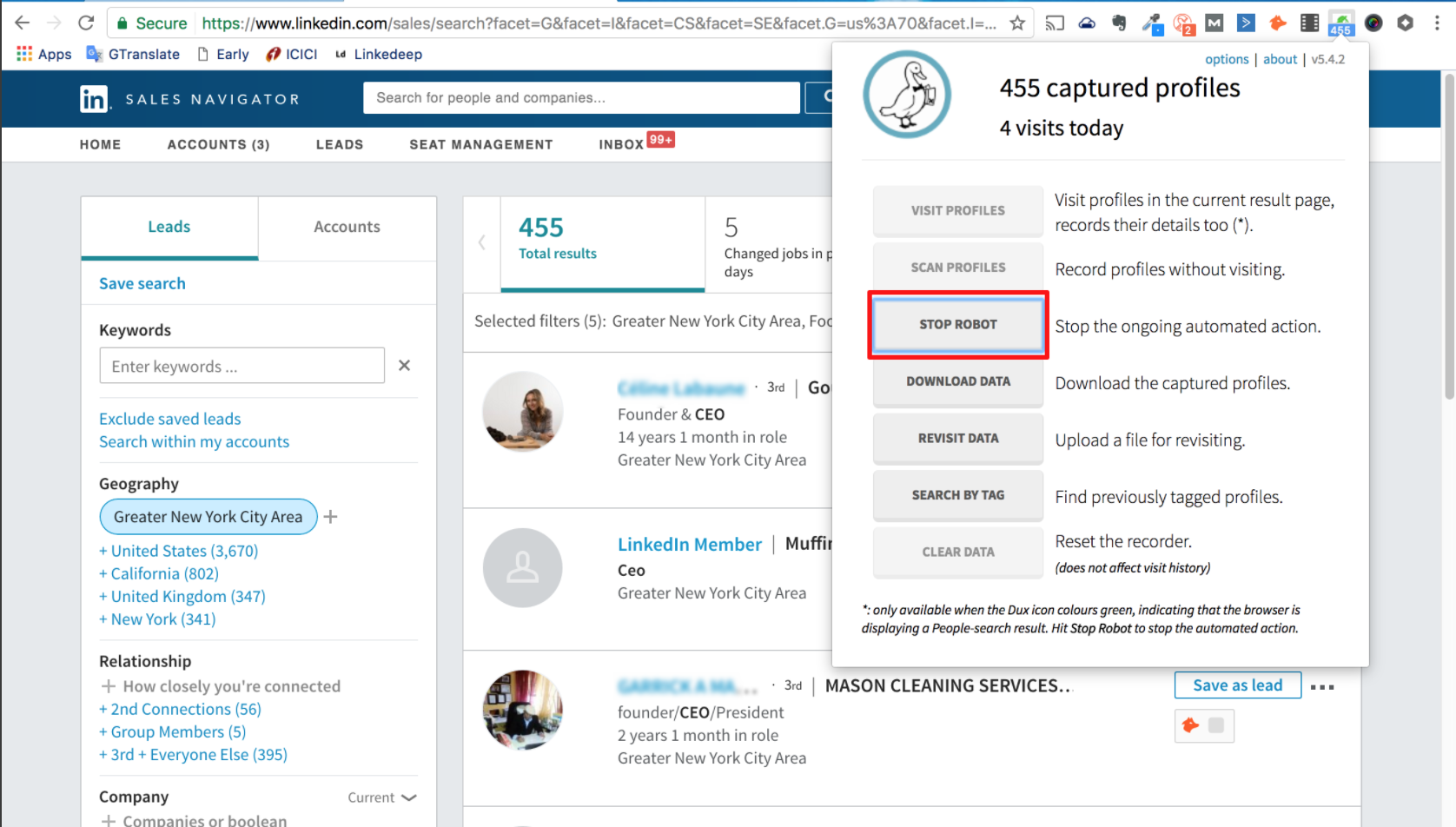This screenshot has height=827, width=1456.
Task: Click the LinkedIn logo in Sales Navigator header
Action: 94,99
